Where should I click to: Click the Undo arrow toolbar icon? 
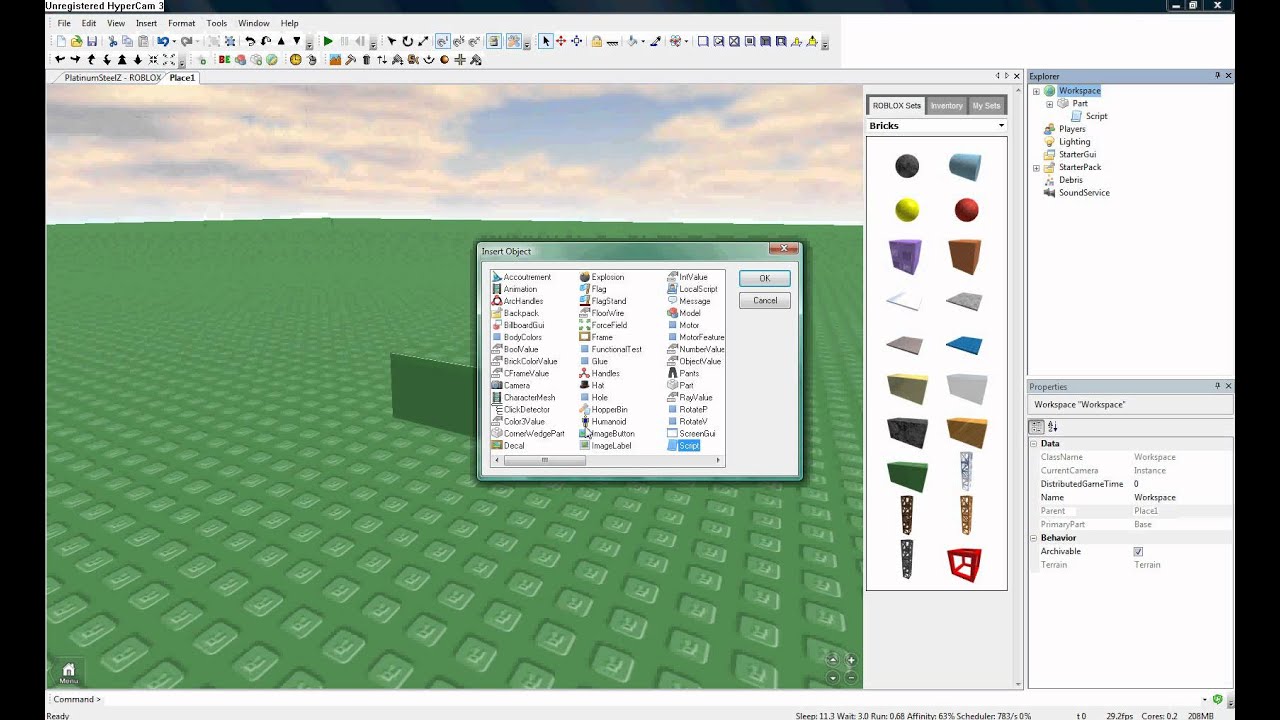tap(162, 41)
